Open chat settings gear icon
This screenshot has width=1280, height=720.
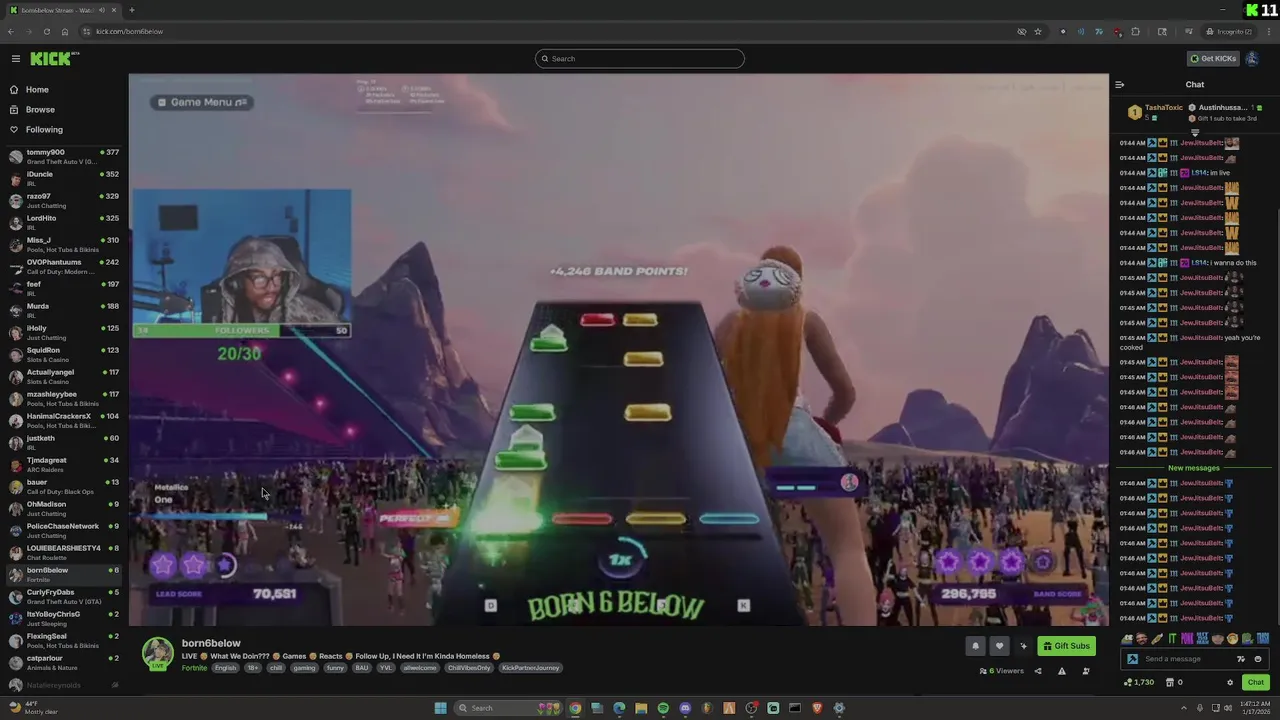click(1230, 682)
